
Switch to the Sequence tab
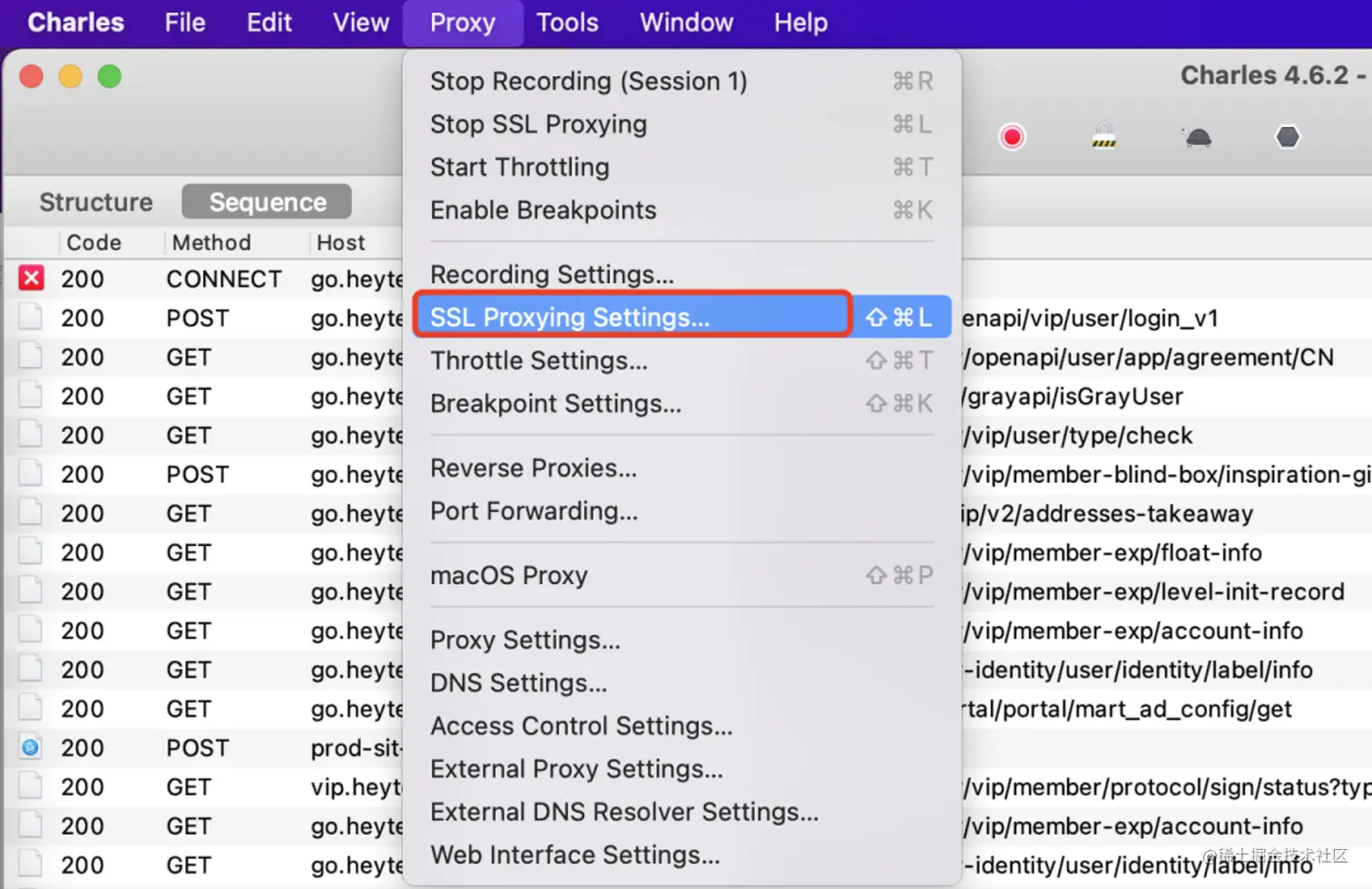pyautogui.click(x=267, y=201)
